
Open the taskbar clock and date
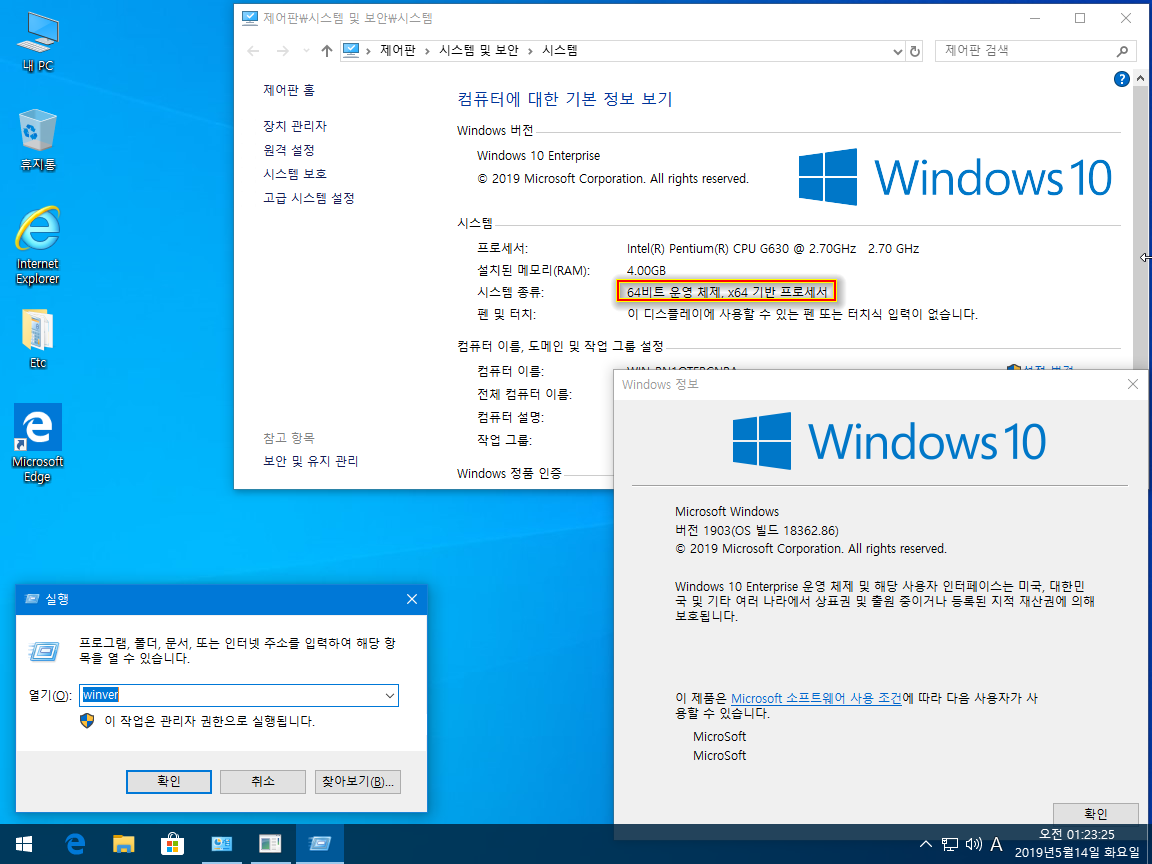coord(1077,844)
